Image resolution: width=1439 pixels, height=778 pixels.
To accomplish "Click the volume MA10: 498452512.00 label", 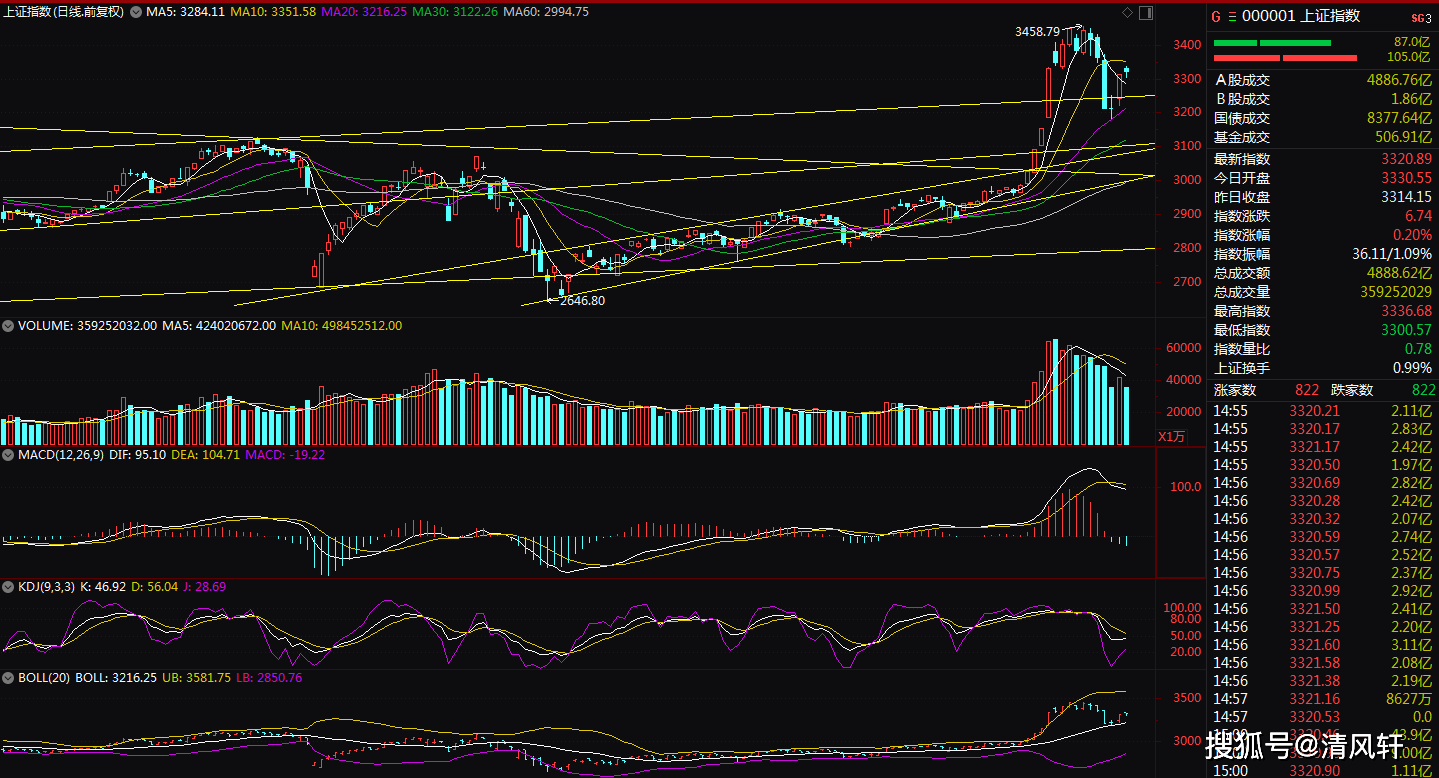I will pos(342,326).
